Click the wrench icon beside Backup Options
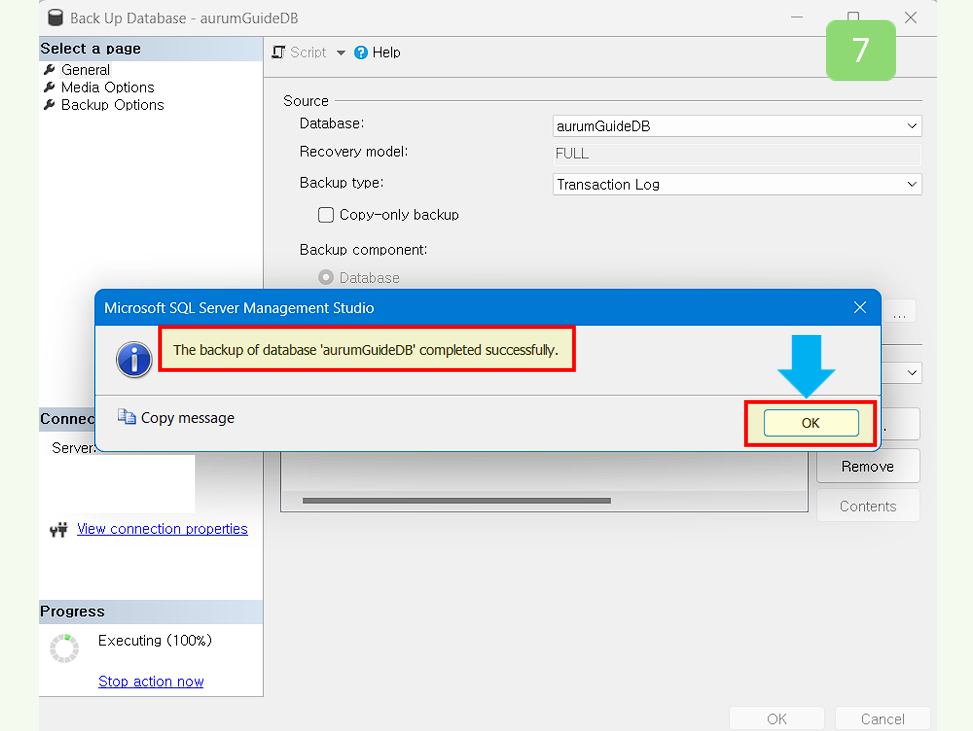Viewport: 973px width, 731px height. click(50, 104)
